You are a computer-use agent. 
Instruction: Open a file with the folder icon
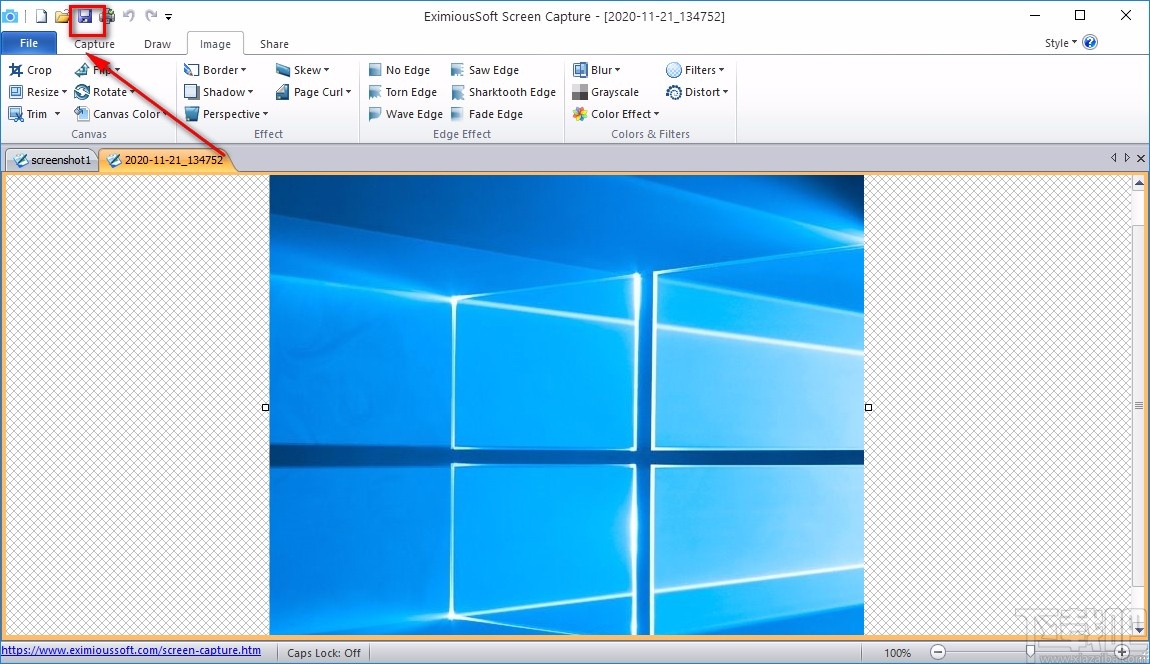tap(62, 16)
